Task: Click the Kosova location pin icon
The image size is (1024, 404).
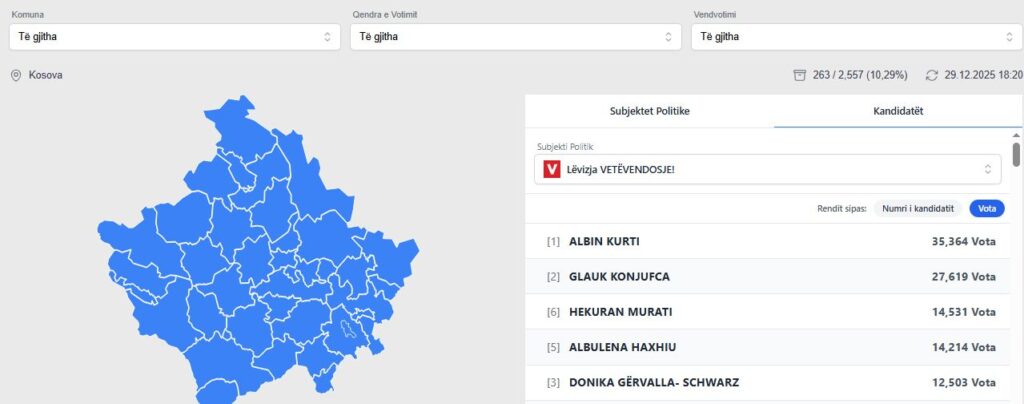Action: 16,75
